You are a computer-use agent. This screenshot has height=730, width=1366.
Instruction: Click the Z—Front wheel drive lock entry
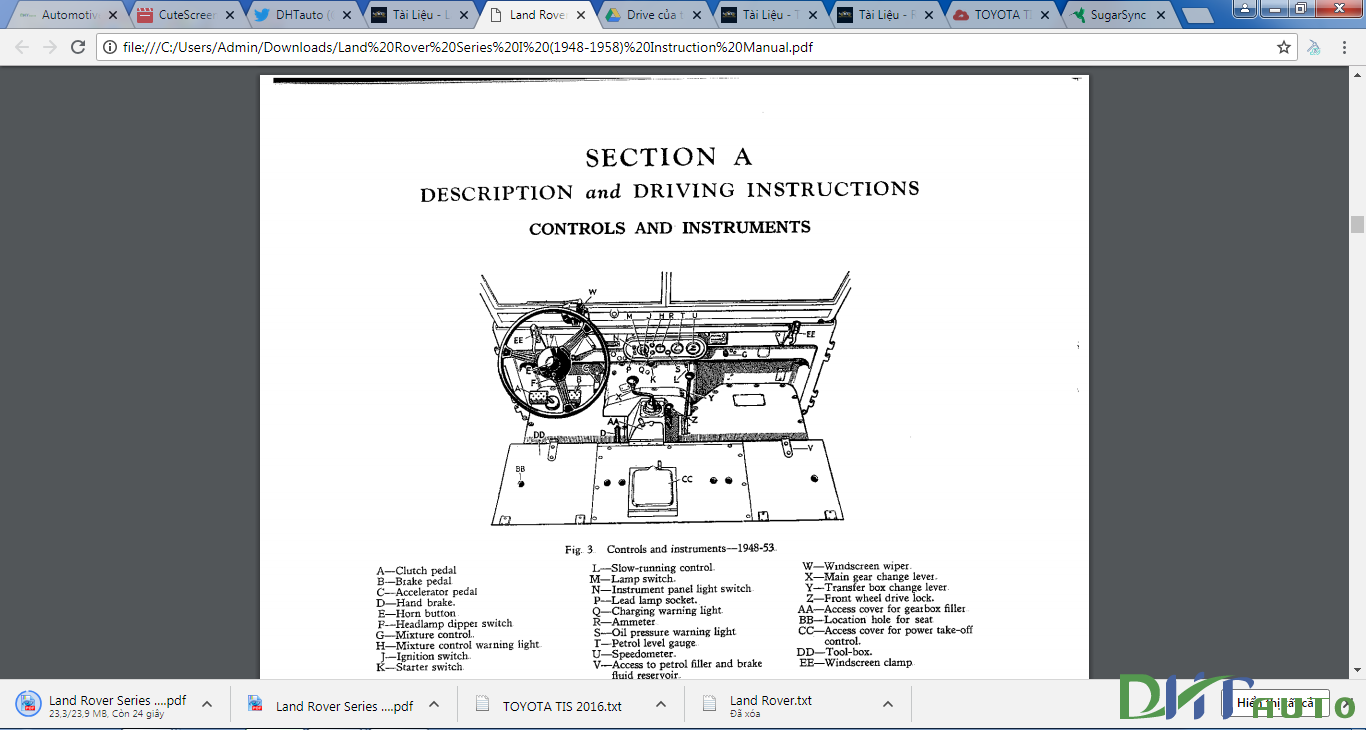[869, 598]
